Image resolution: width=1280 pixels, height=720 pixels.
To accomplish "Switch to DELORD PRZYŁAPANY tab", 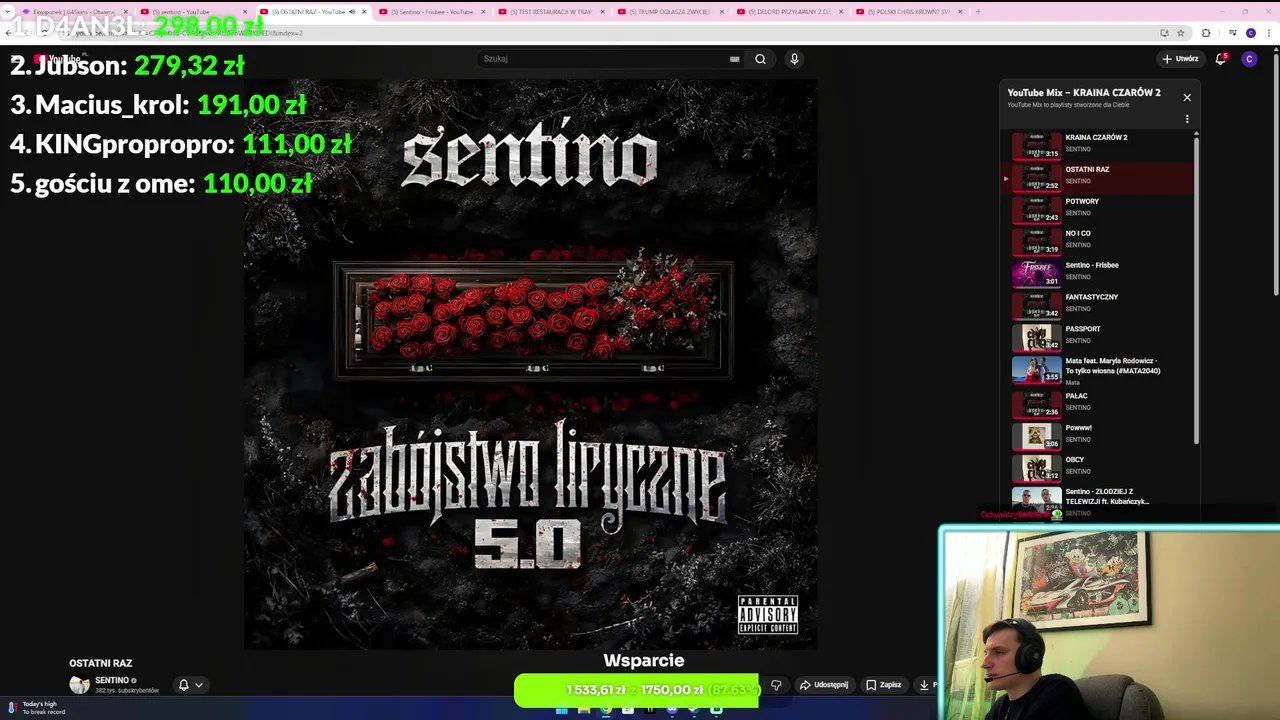I will 789,12.
